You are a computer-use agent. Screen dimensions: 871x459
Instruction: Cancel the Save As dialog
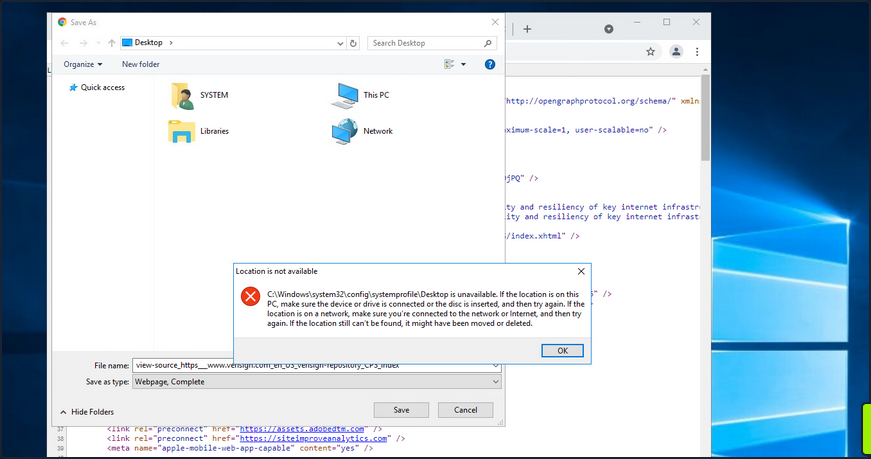coord(465,410)
